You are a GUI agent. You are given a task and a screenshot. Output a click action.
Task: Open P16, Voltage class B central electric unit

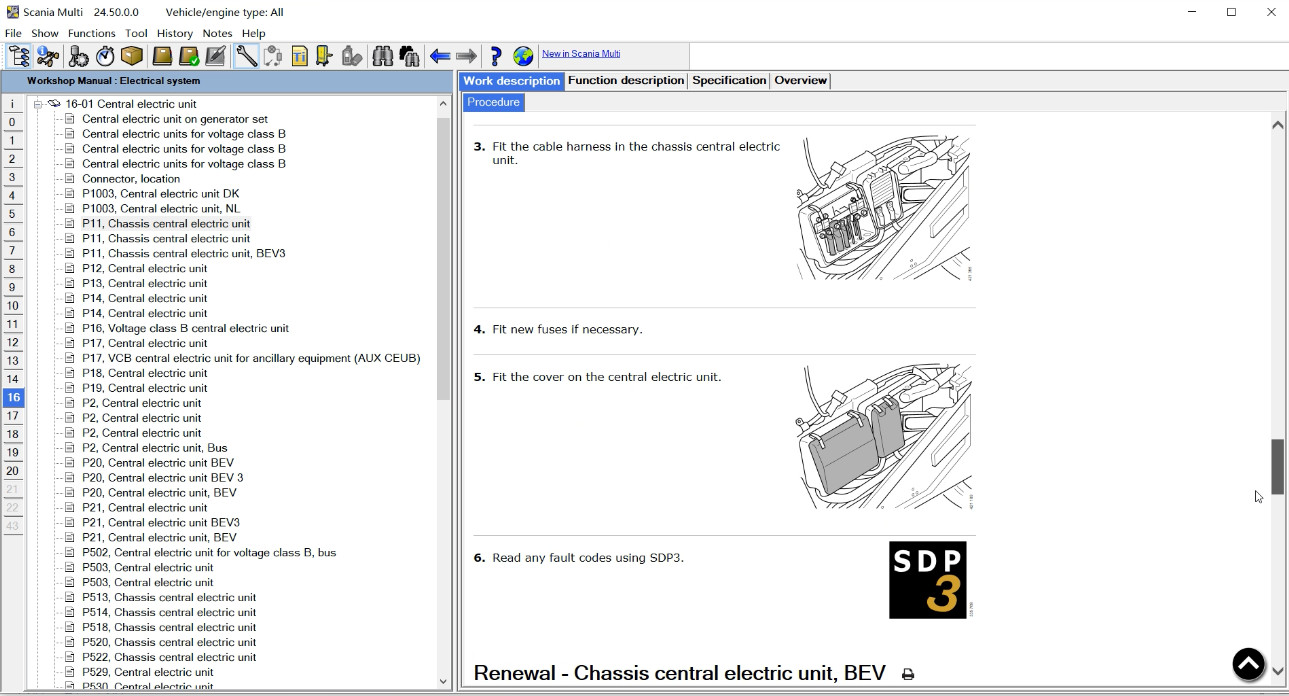click(185, 328)
